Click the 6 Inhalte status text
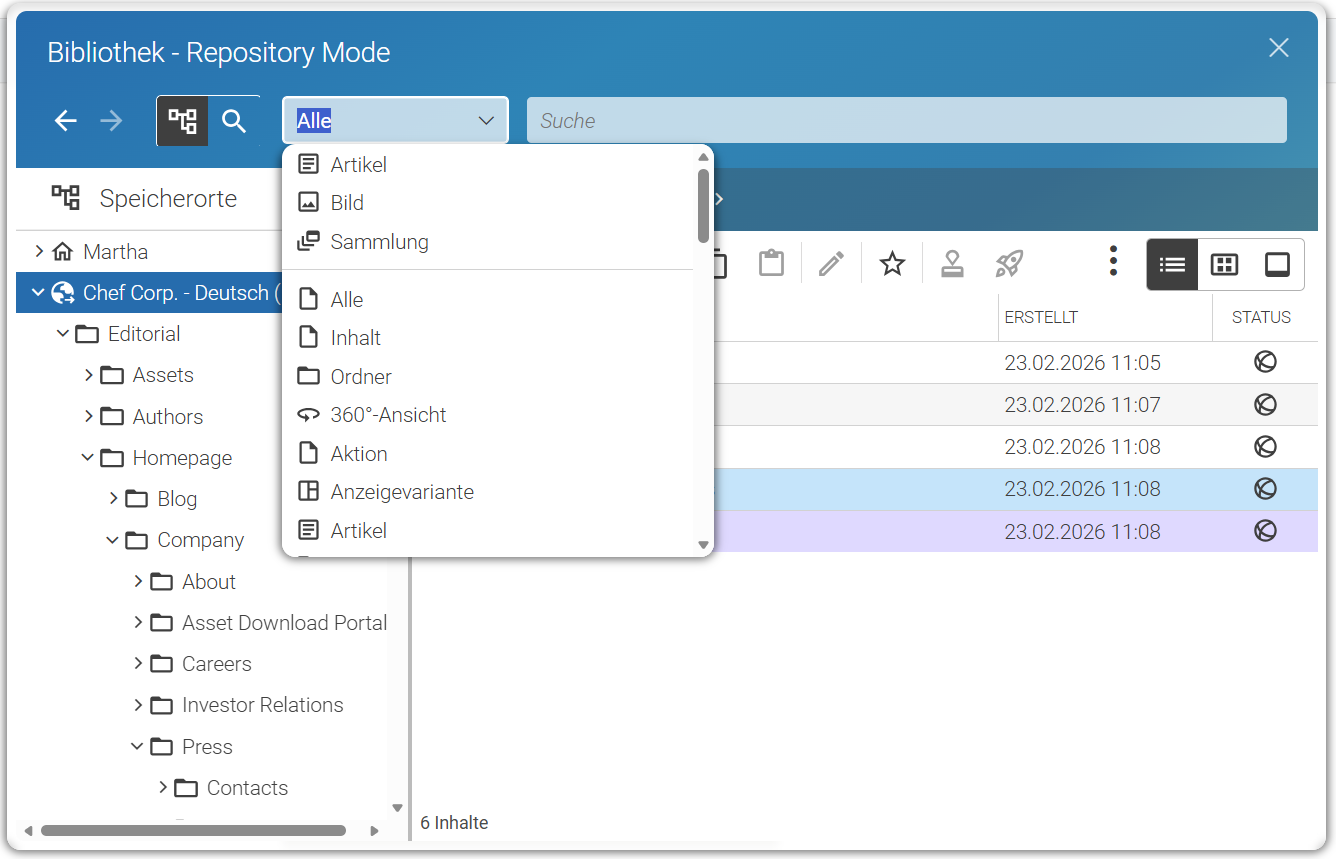The image size is (1336, 859). coord(454,823)
